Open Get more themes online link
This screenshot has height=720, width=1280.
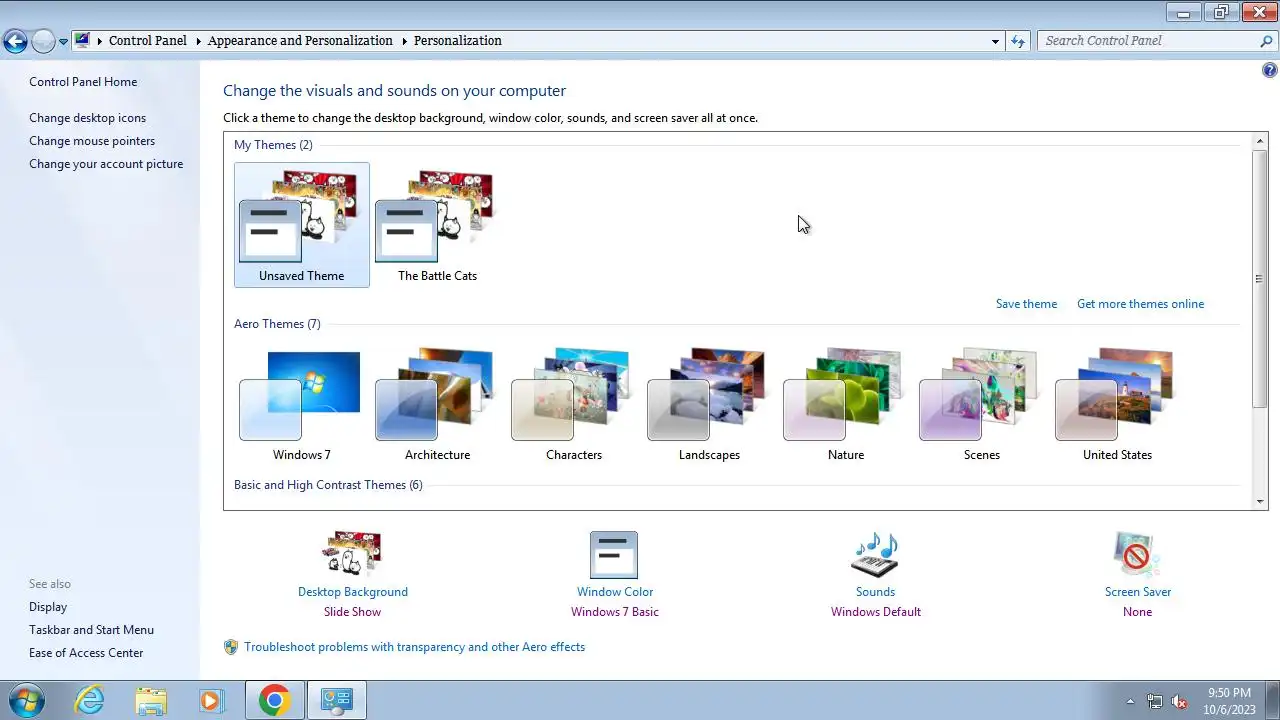[x=1140, y=304]
